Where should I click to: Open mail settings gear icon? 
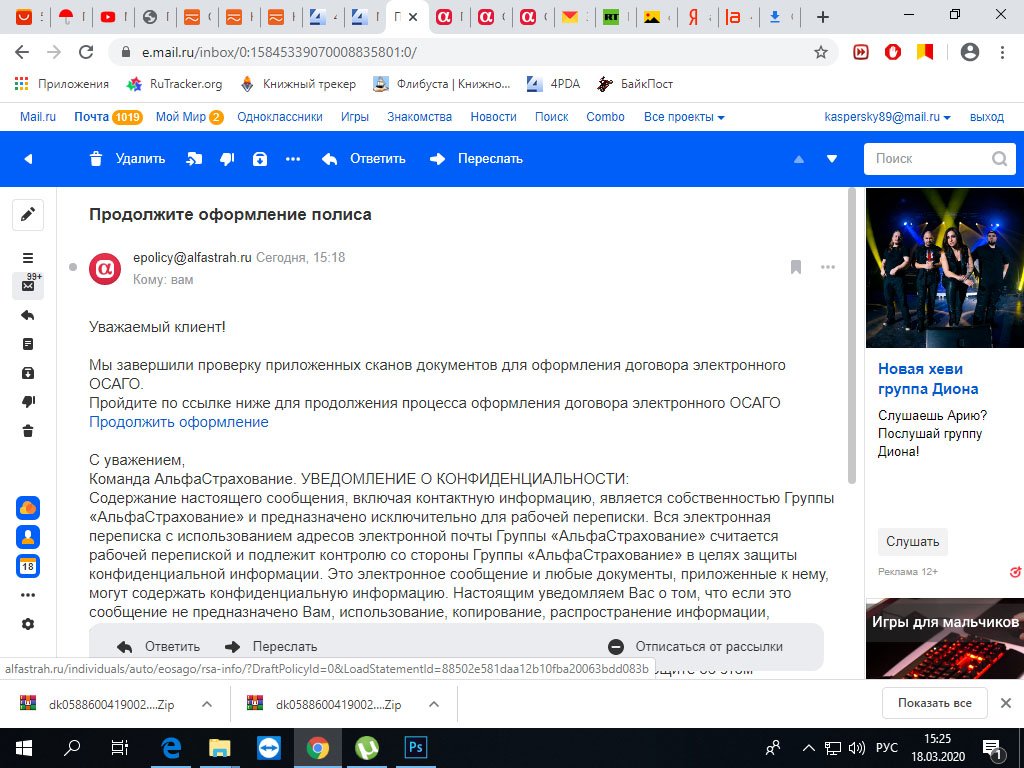click(x=28, y=624)
